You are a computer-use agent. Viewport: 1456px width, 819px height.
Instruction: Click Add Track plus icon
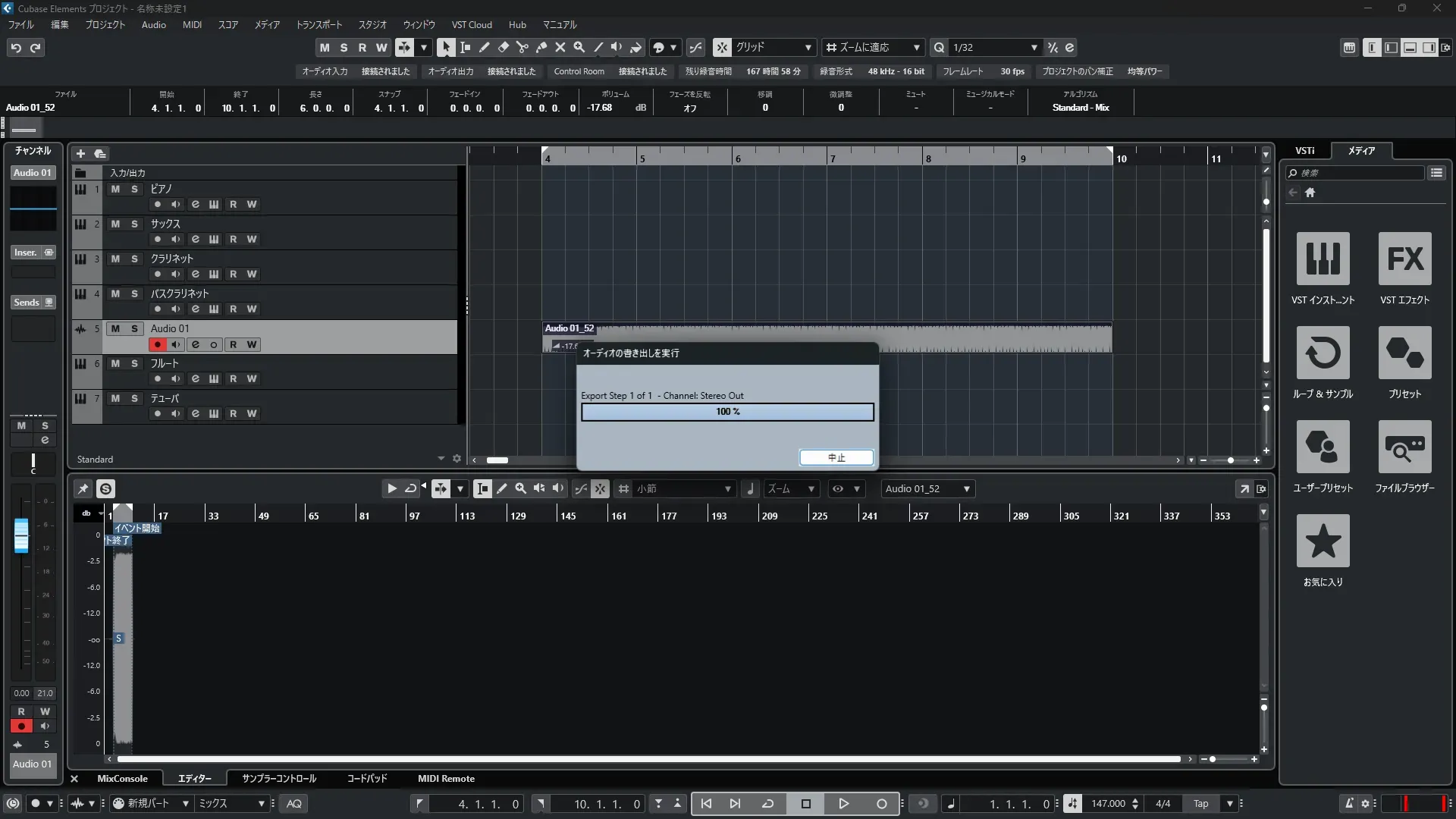pyautogui.click(x=80, y=153)
